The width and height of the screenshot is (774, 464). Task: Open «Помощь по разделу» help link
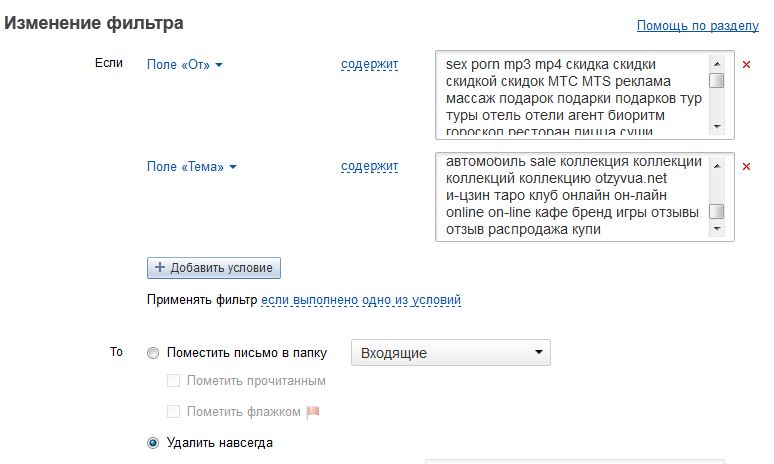pos(698,25)
